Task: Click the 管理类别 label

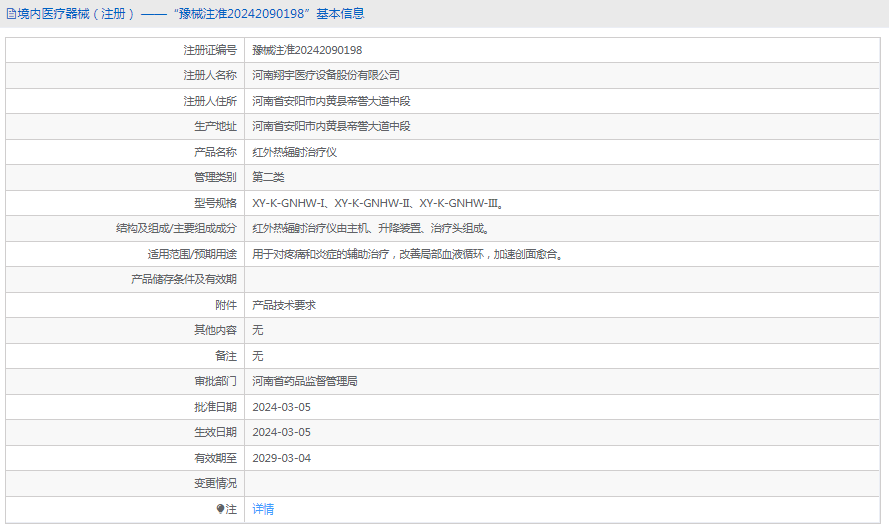Action: (215, 177)
